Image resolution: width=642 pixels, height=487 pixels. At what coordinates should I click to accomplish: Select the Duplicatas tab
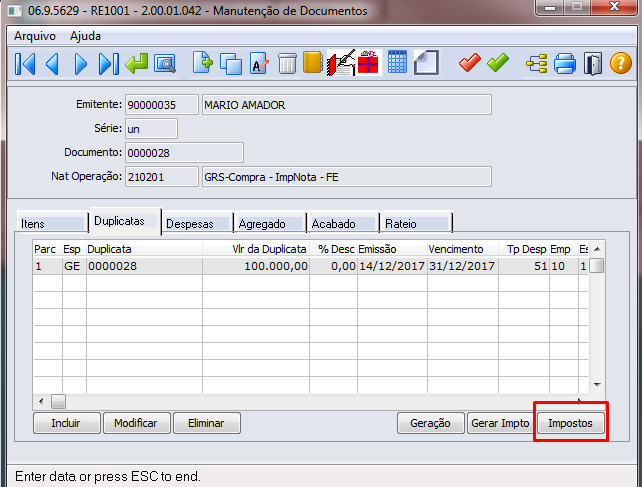click(125, 221)
